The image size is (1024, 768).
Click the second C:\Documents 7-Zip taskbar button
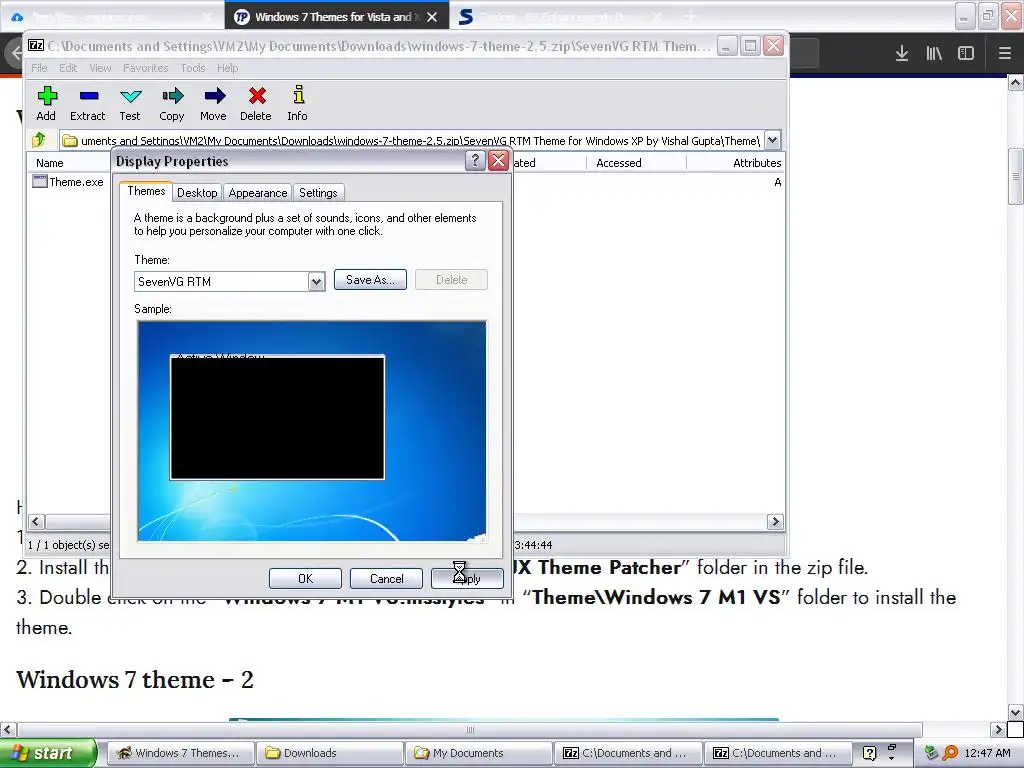[x=777, y=753]
